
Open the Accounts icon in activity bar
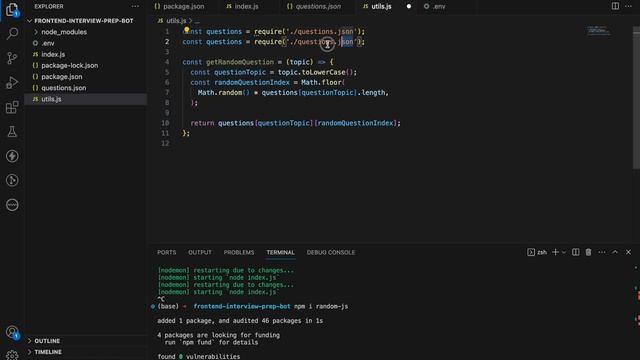[x=12, y=332]
